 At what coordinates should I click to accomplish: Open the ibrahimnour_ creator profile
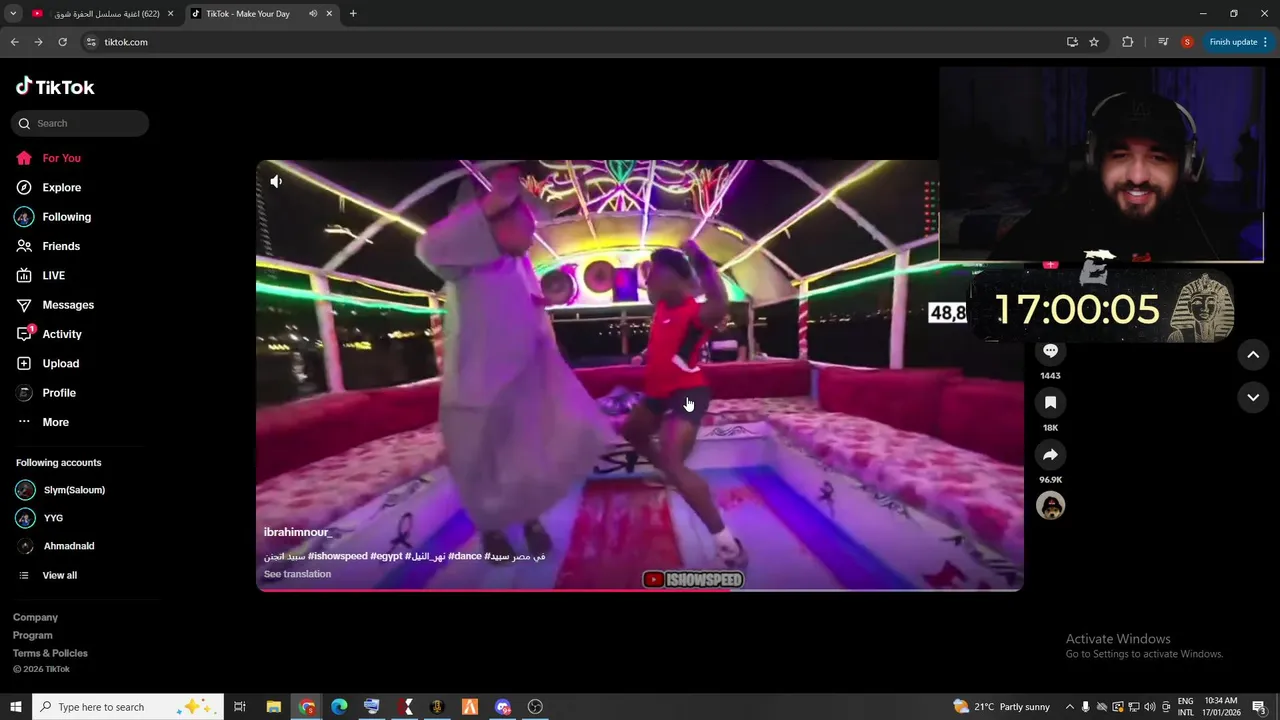coord(298,533)
